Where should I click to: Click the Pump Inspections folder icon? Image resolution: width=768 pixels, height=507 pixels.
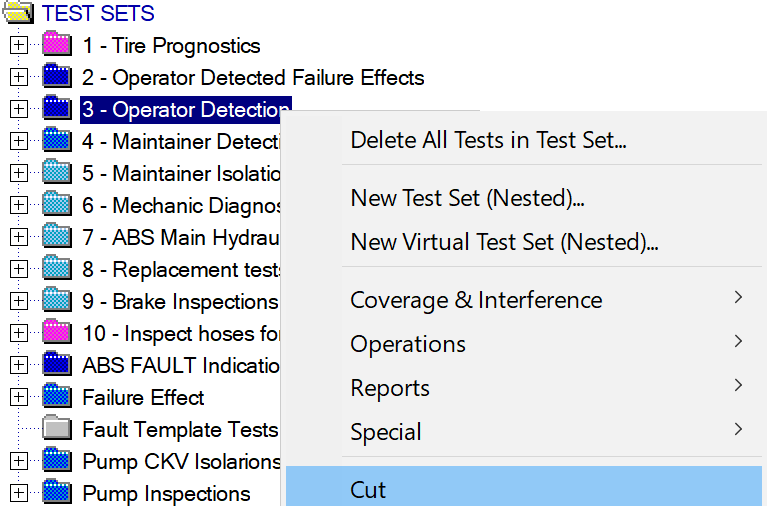[57, 492]
